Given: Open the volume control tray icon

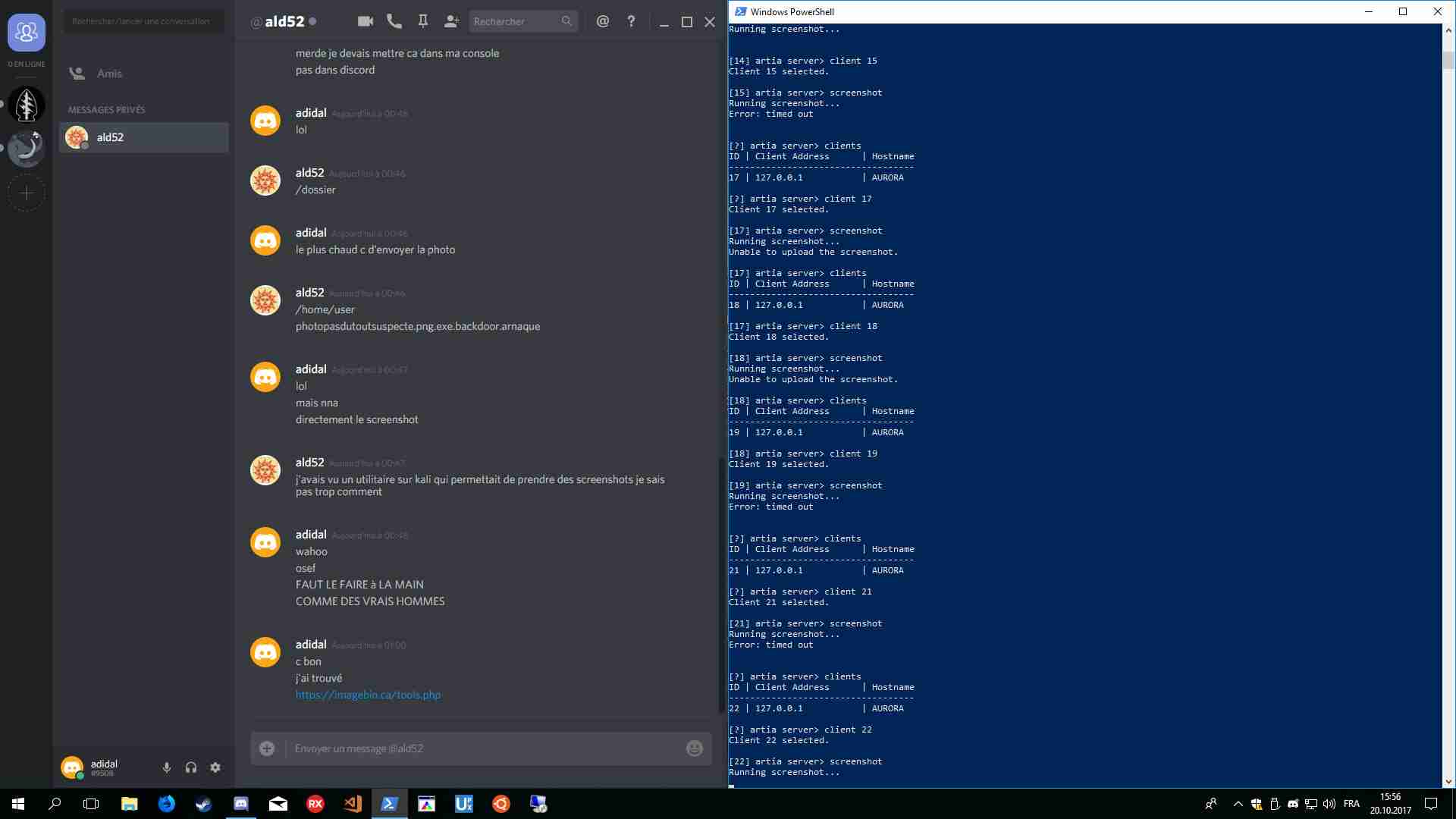Looking at the screenshot, I should 1329,804.
